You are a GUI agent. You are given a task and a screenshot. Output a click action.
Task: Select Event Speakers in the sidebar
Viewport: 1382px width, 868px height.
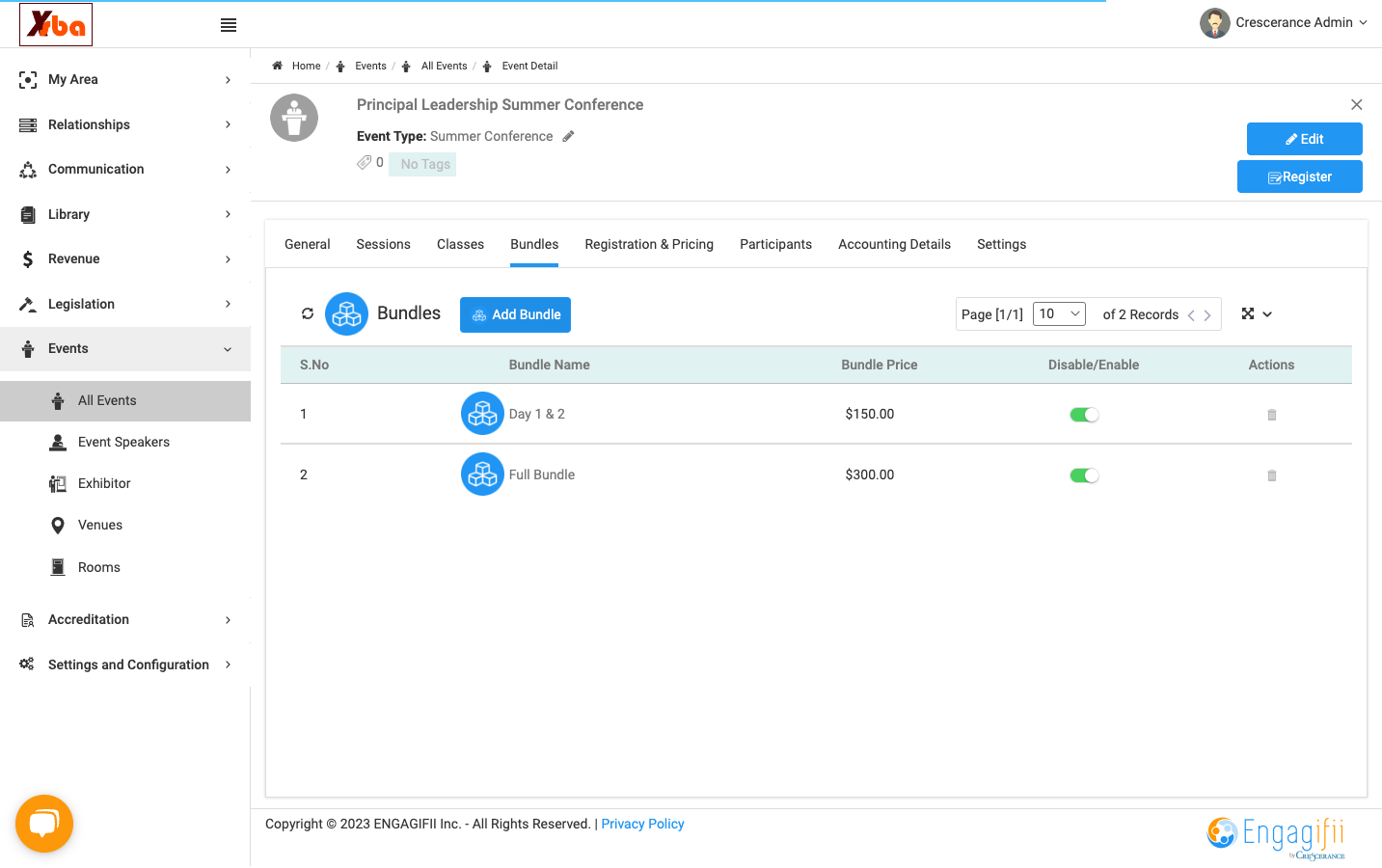[125, 442]
